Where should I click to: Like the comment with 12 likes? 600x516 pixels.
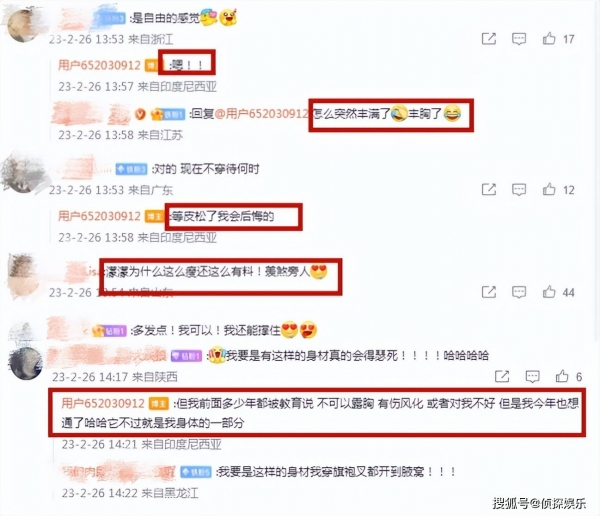(x=549, y=189)
